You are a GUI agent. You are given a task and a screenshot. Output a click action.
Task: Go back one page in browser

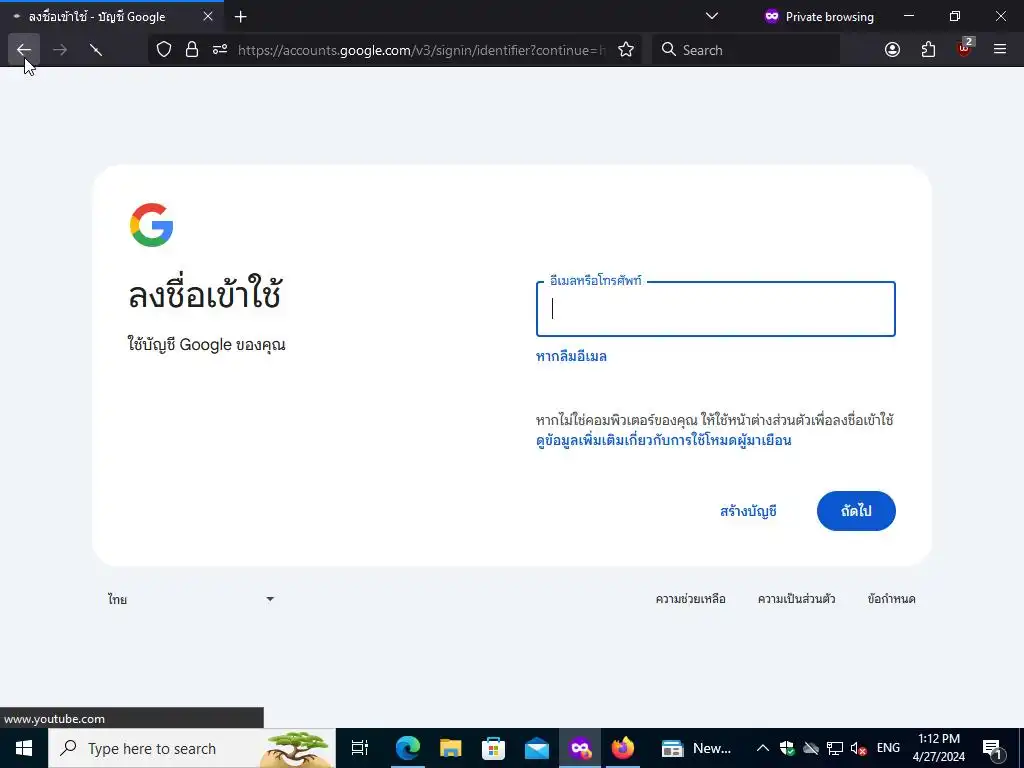pyautogui.click(x=24, y=50)
